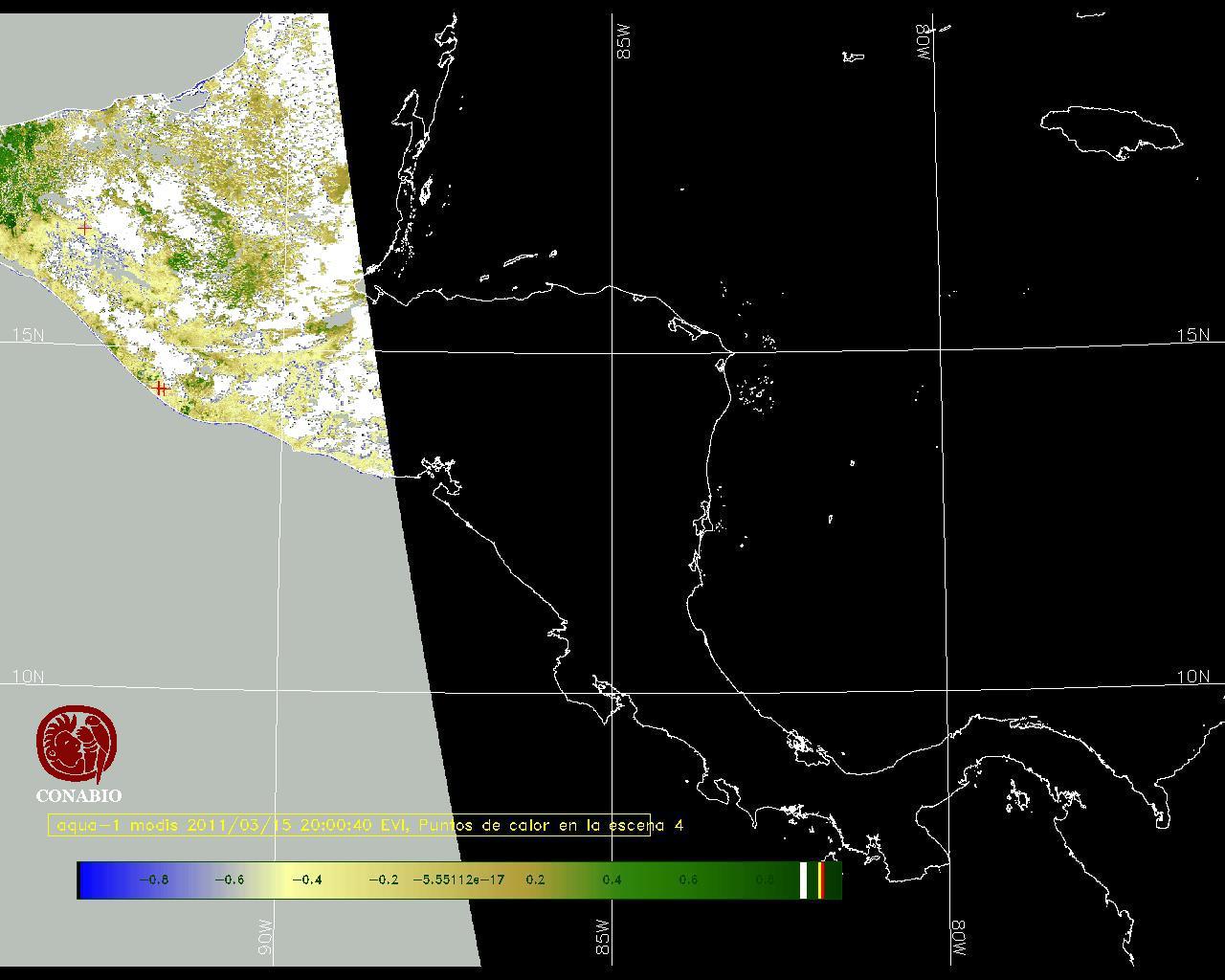Click the coastal red hot spot cross
The width and height of the screenshot is (1225, 980).
click(x=161, y=389)
